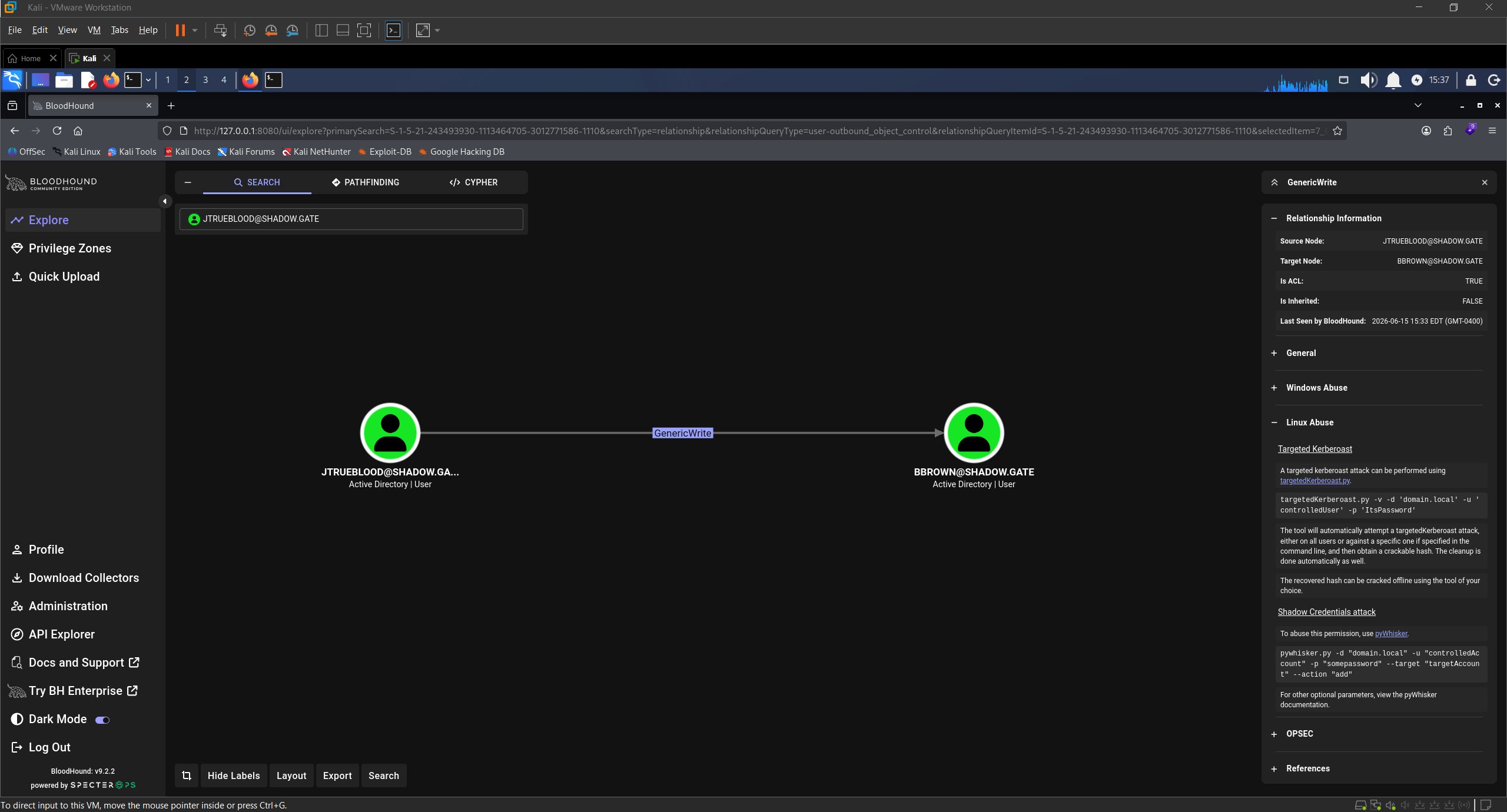Open VMware console view icon

(393, 30)
